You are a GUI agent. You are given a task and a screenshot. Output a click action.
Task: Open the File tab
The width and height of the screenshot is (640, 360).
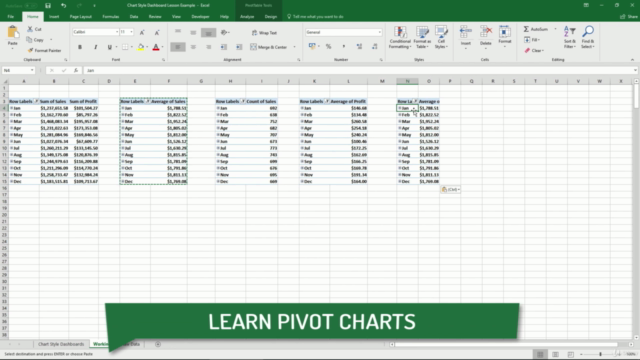coord(11,17)
